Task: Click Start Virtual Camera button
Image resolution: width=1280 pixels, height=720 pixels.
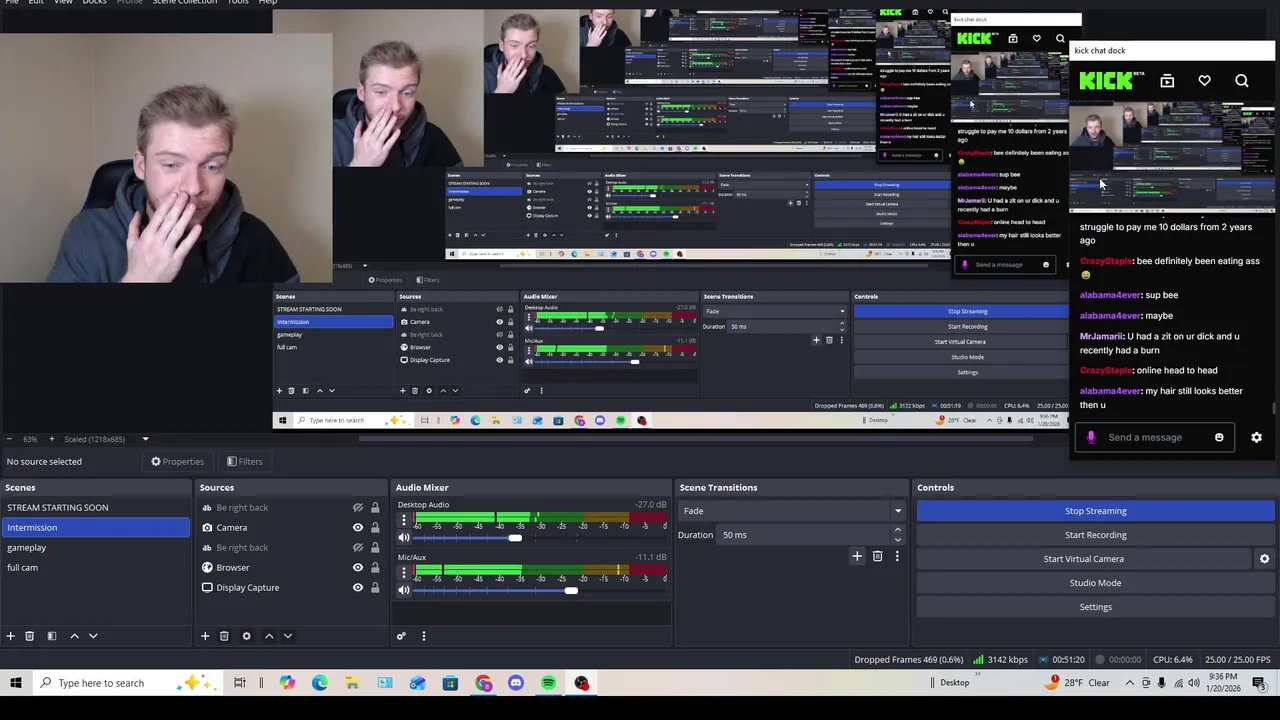Action: 1084,559
